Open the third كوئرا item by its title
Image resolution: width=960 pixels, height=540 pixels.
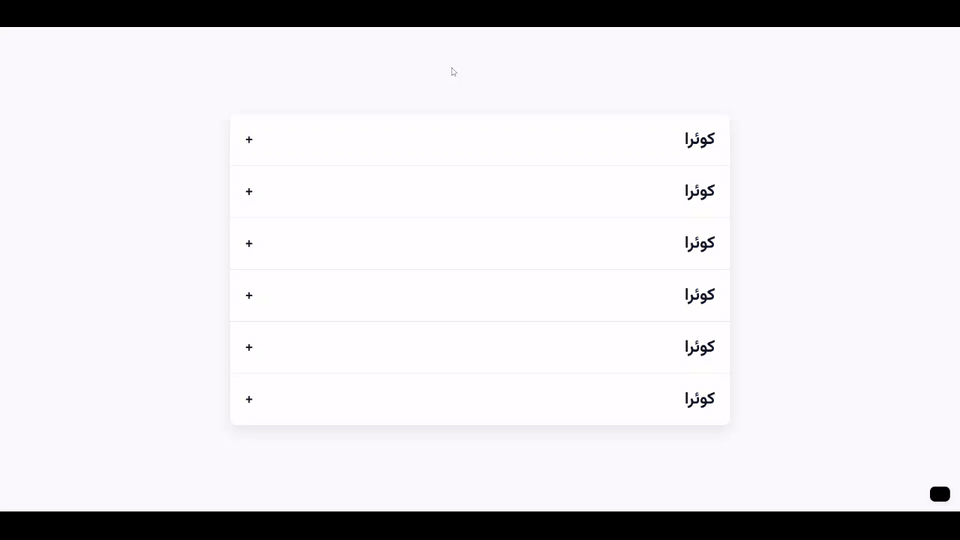point(699,243)
